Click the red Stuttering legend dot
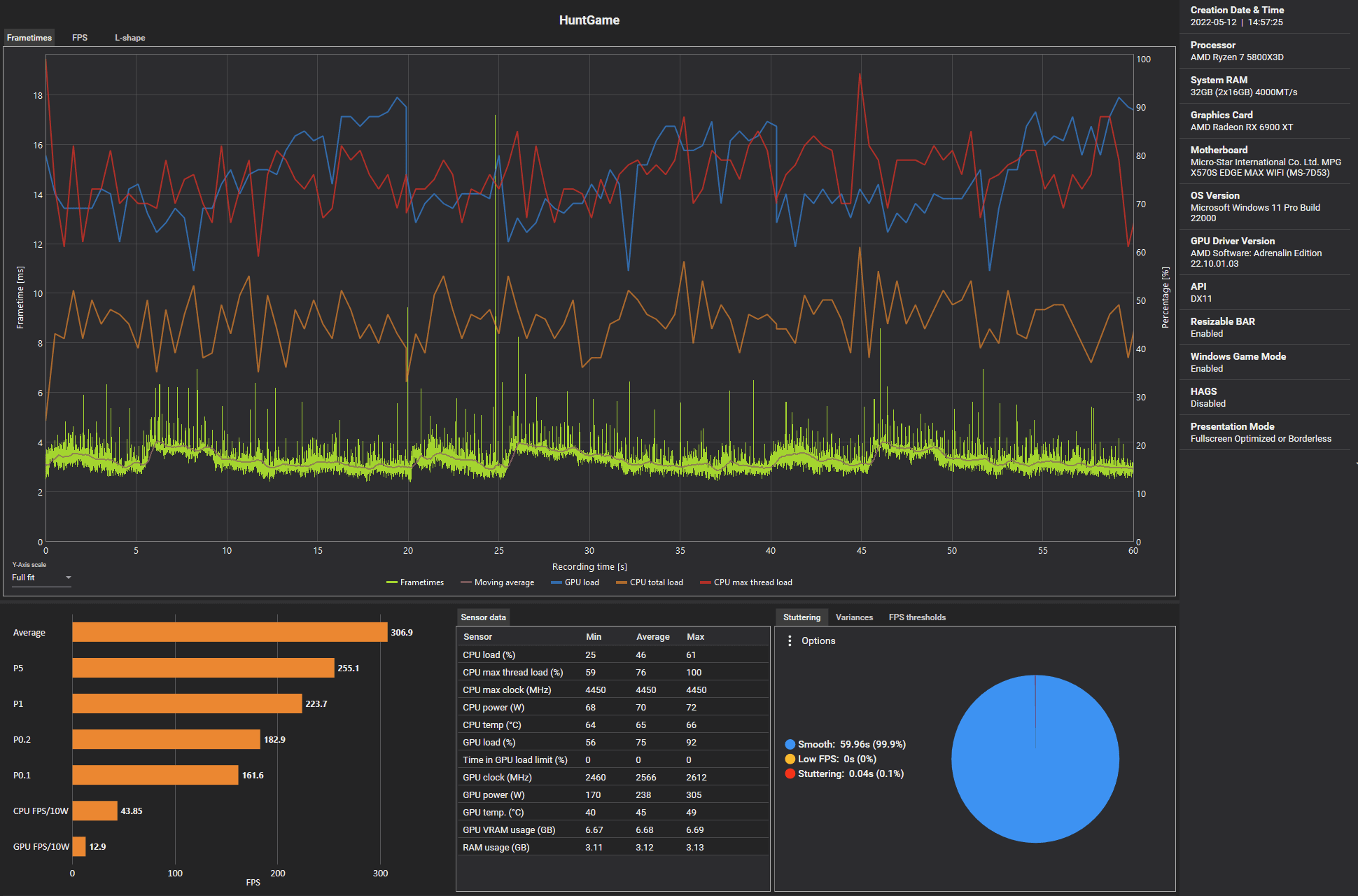 [790, 774]
